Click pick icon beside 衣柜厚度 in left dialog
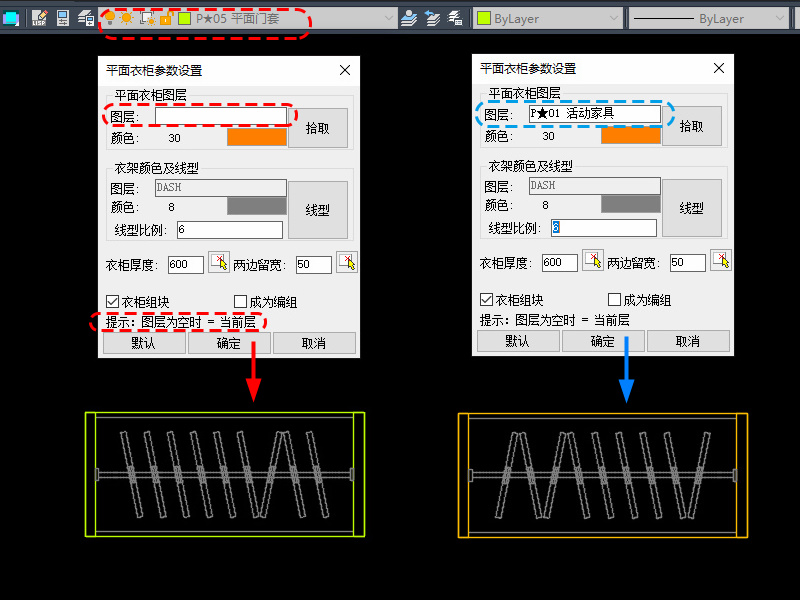 coord(219,263)
